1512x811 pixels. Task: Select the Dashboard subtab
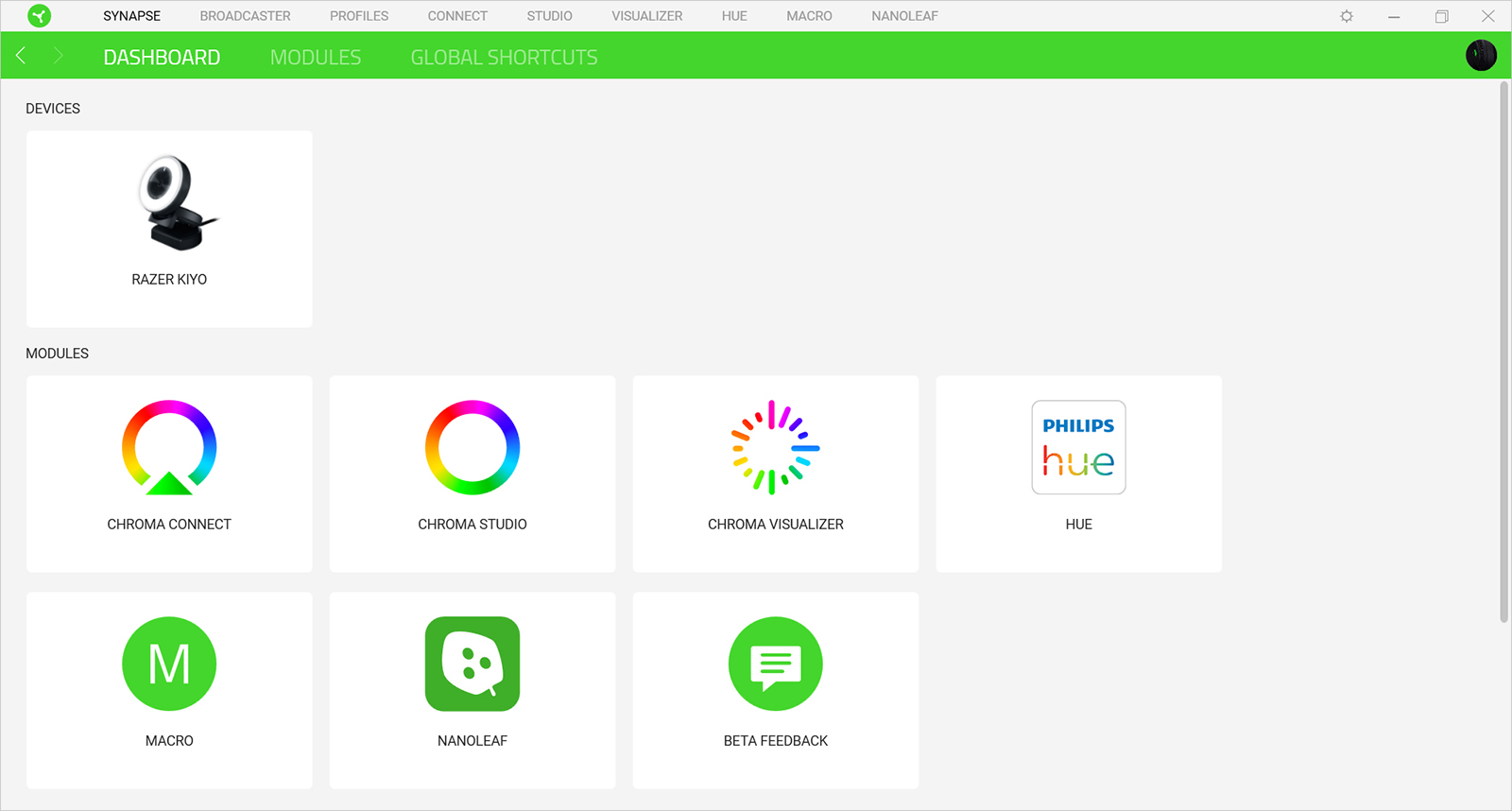162,58
